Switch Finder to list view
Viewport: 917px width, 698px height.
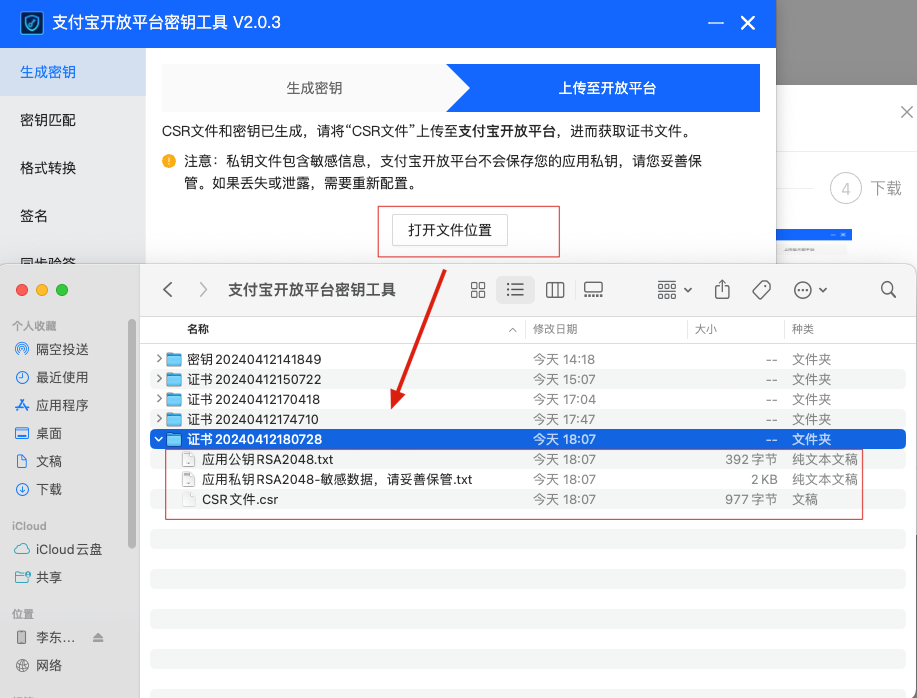(x=515, y=290)
